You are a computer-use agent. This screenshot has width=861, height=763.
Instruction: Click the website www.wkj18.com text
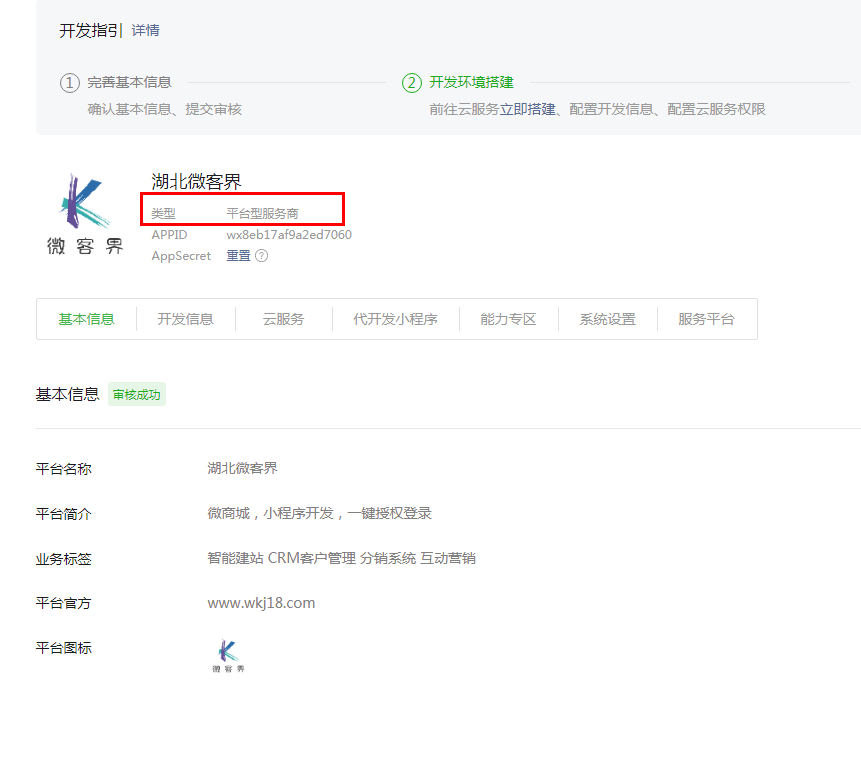pos(261,603)
